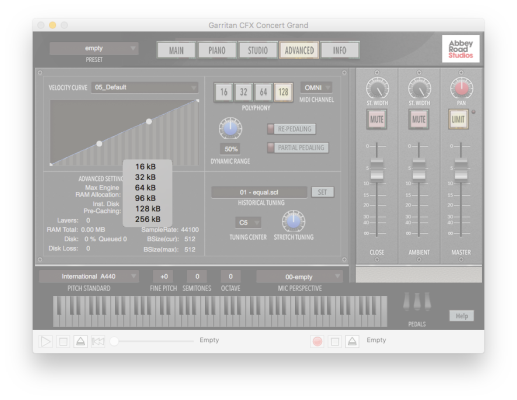Click the play button in left transport

point(45,342)
